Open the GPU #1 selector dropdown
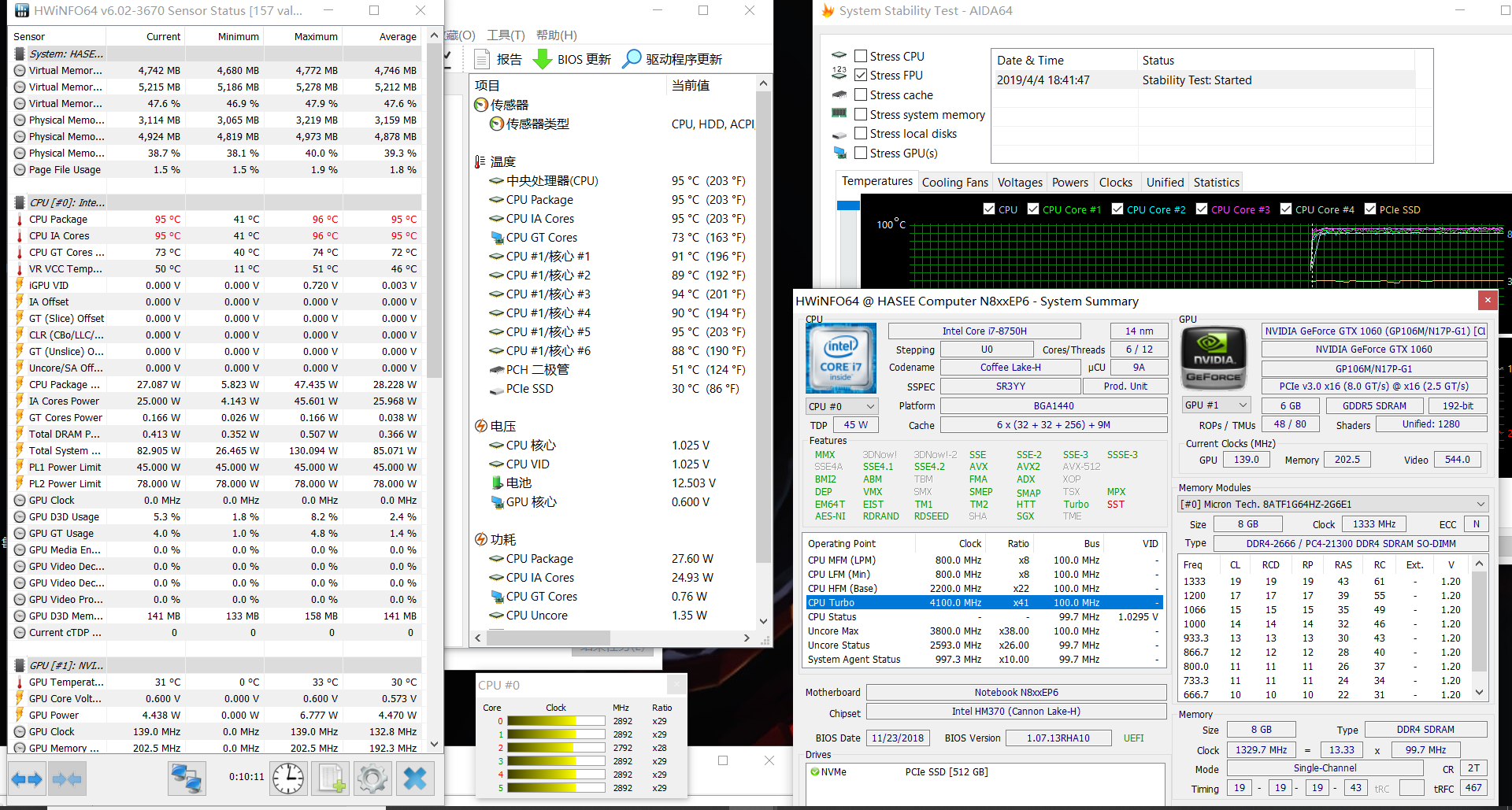 1216,405
